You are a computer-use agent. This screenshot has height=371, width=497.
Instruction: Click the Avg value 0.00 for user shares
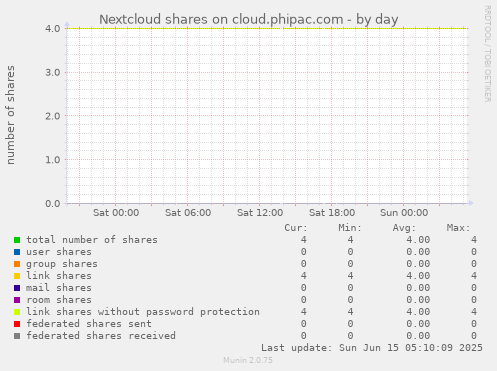[418, 252]
